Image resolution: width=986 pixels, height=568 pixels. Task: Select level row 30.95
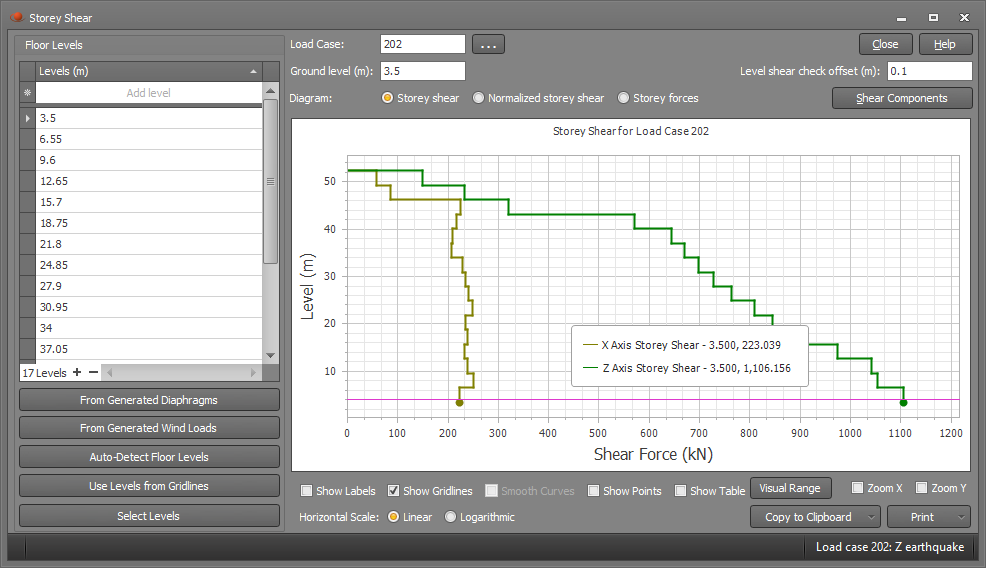click(148, 307)
